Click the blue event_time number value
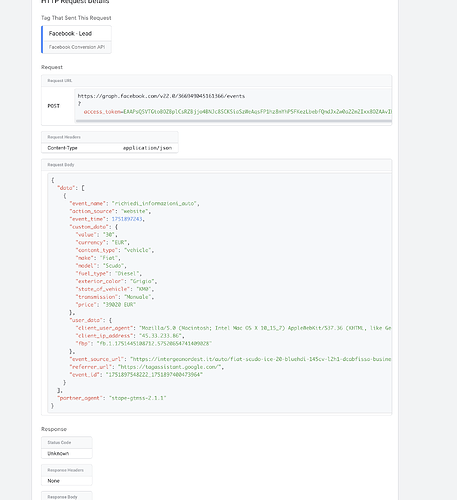This screenshot has width=457, height=500. [x=127, y=219]
